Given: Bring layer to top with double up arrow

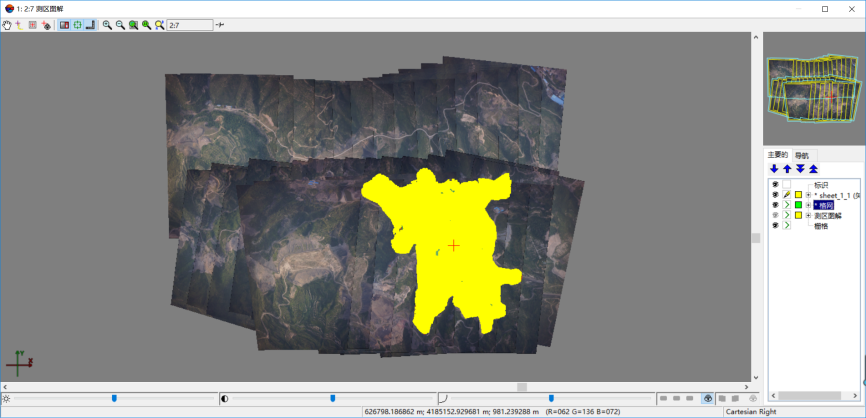Looking at the screenshot, I should (x=813, y=169).
